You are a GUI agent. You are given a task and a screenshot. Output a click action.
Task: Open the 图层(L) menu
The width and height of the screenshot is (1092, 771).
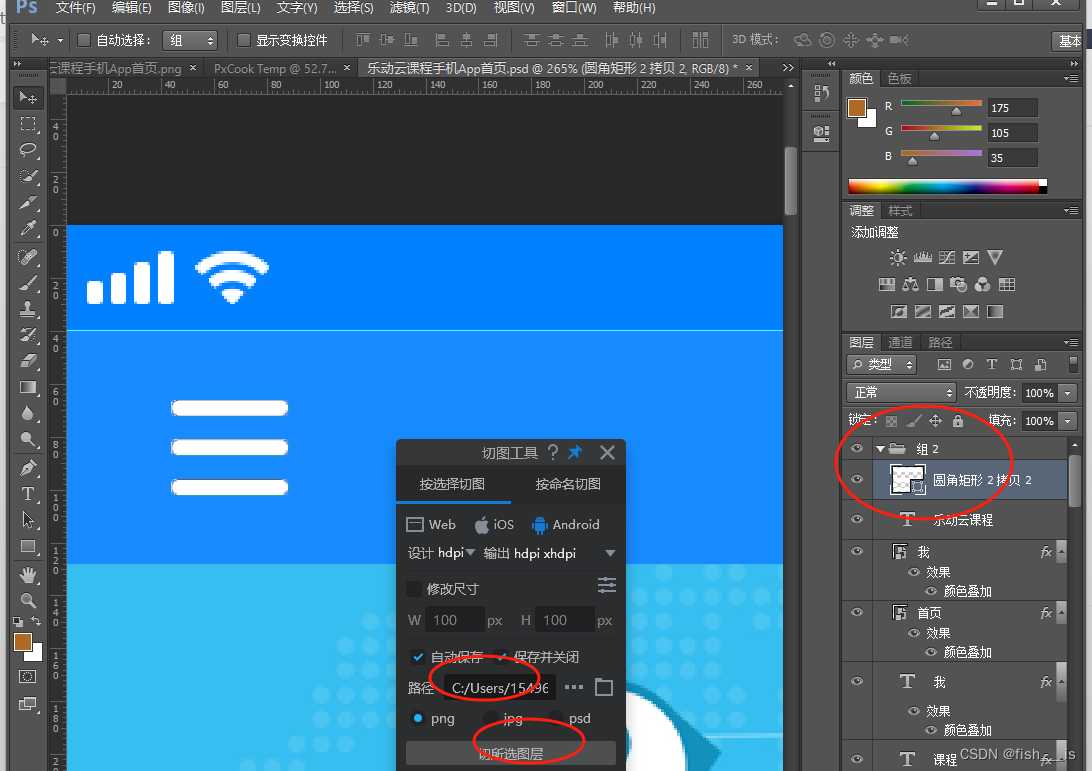240,8
